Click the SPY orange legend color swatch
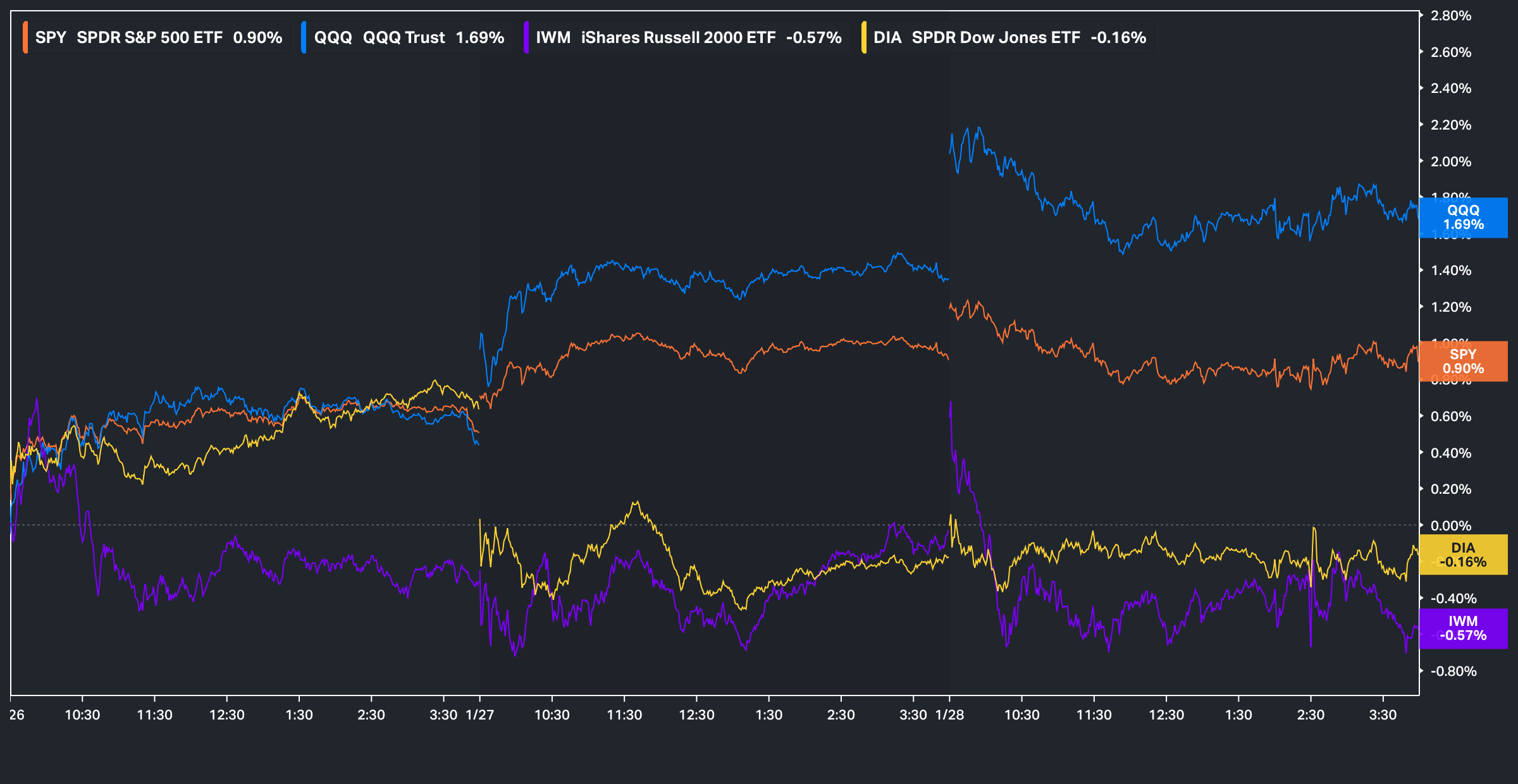 (25, 37)
